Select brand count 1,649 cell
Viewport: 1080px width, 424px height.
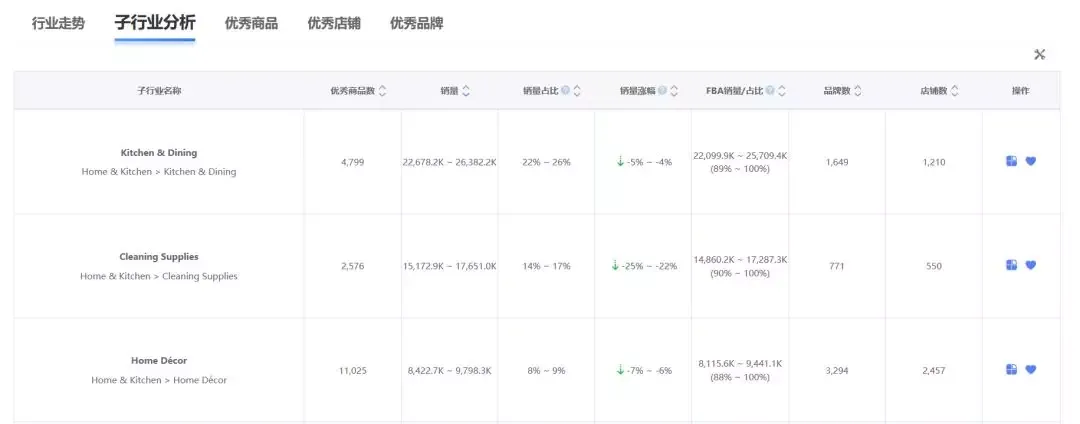click(x=837, y=162)
